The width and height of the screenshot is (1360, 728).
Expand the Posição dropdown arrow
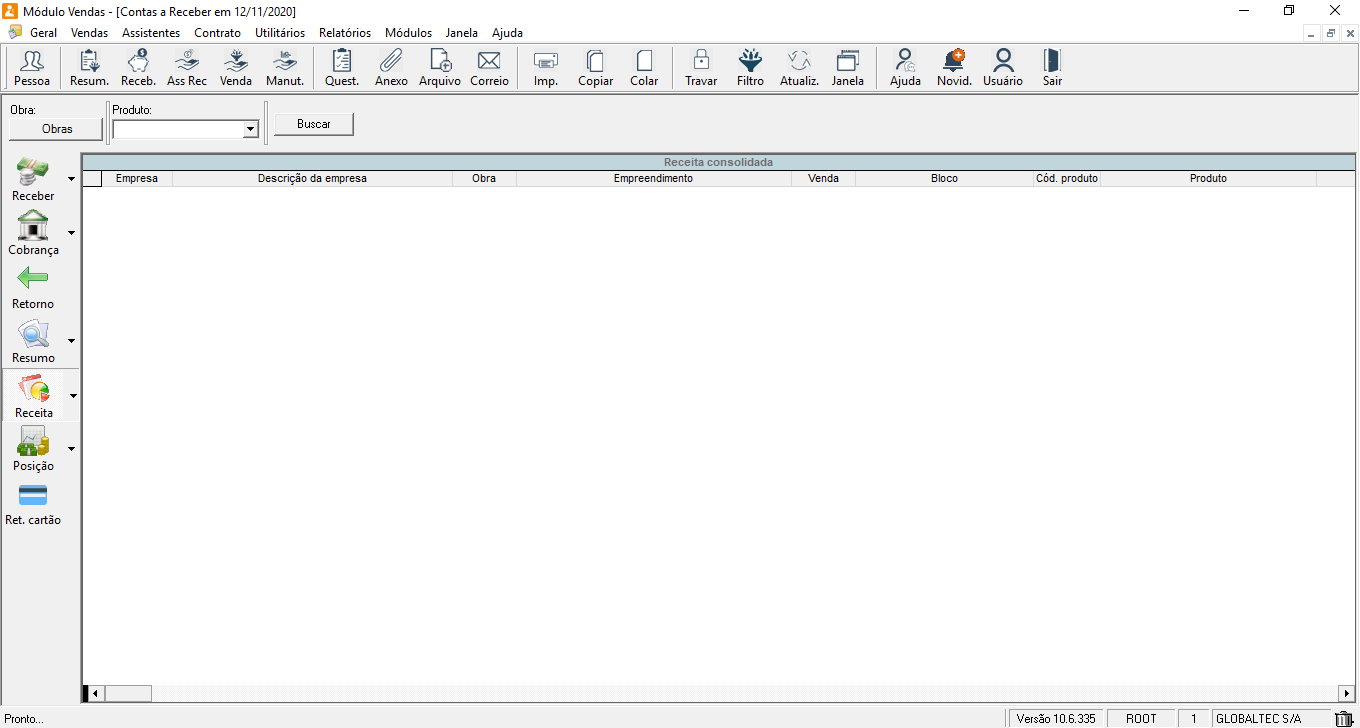(x=71, y=449)
